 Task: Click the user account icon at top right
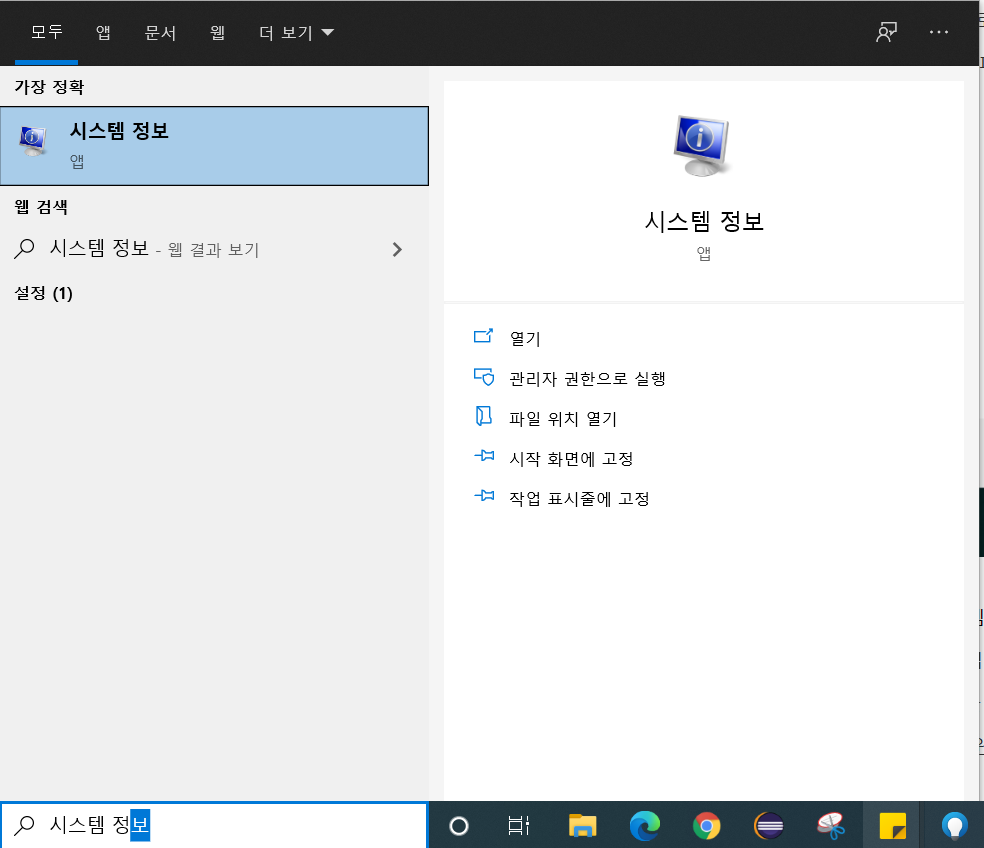click(885, 31)
